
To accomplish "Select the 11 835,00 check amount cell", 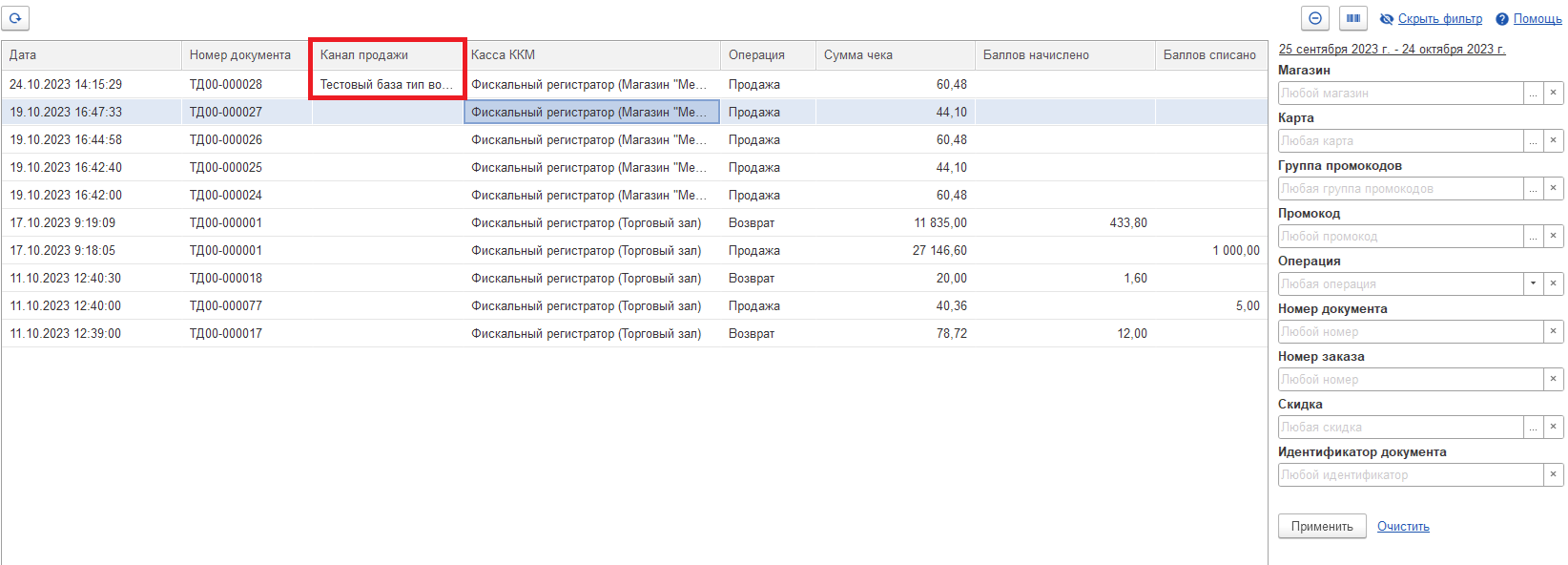I will pyautogui.click(x=896, y=222).
